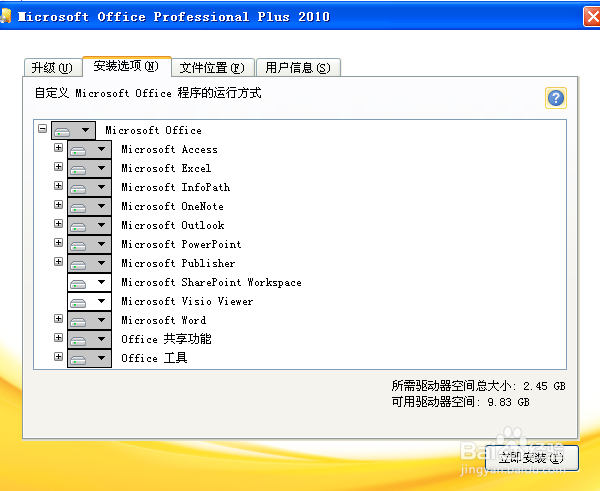
Task: Select the Office 工具 label
Action: (x=154, y=358)
